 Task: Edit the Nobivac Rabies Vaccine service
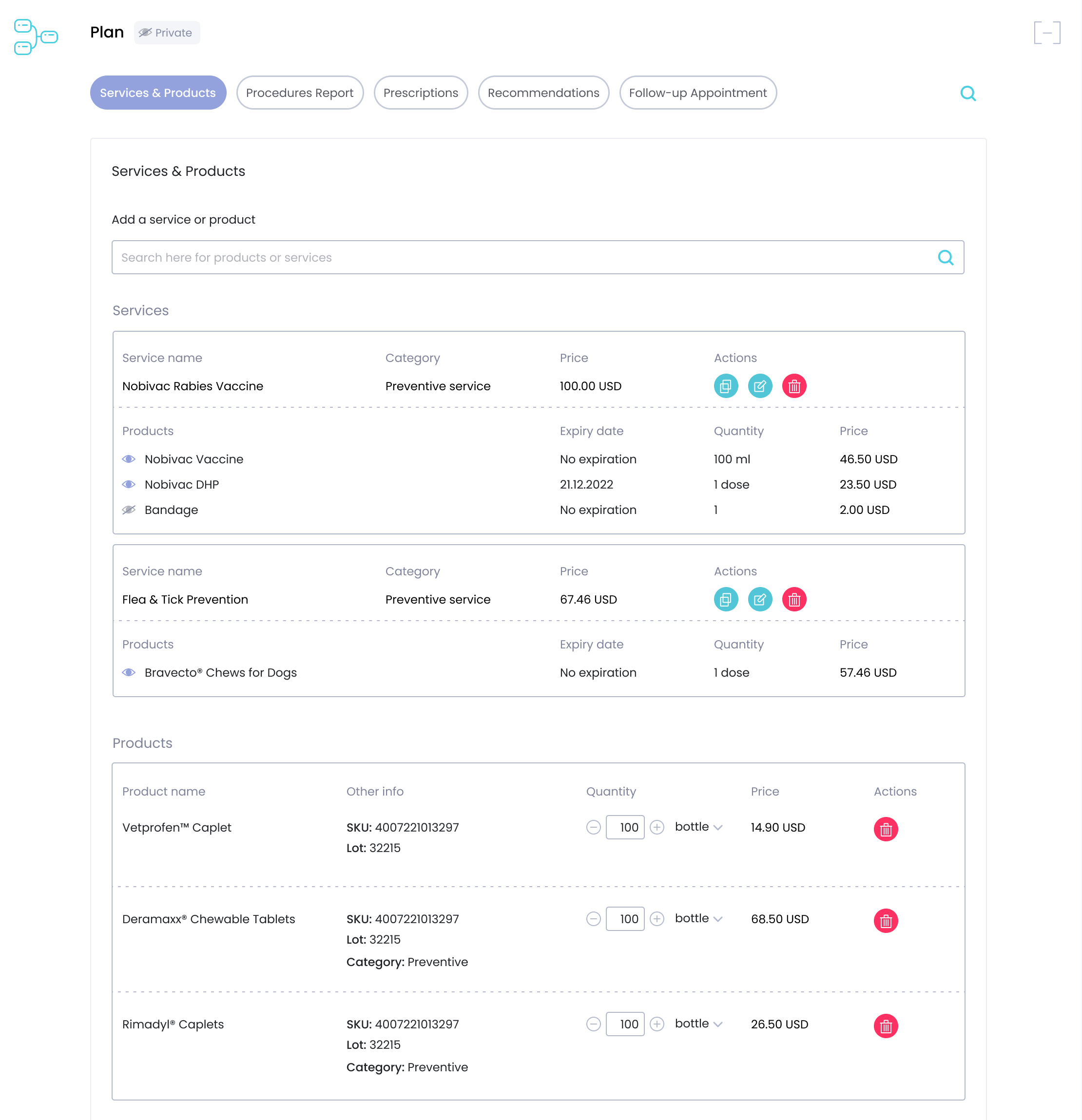click(x=760, y=386)
